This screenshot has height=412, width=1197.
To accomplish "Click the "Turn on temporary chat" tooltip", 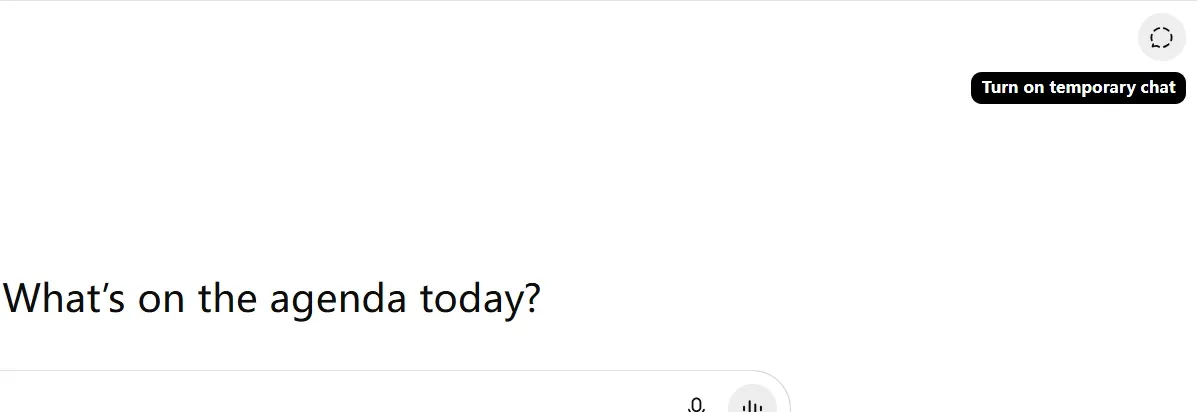I will (1078, 88).
